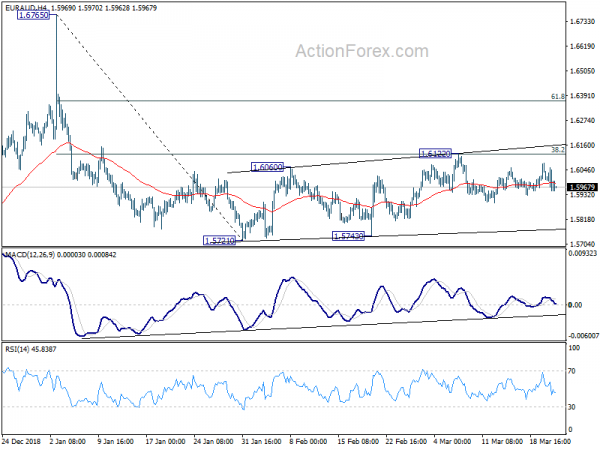Image resolution: width=600 pixels, height=450 pixels.
Task: Click the RSI 100 scale label
Action: point(574,348)
